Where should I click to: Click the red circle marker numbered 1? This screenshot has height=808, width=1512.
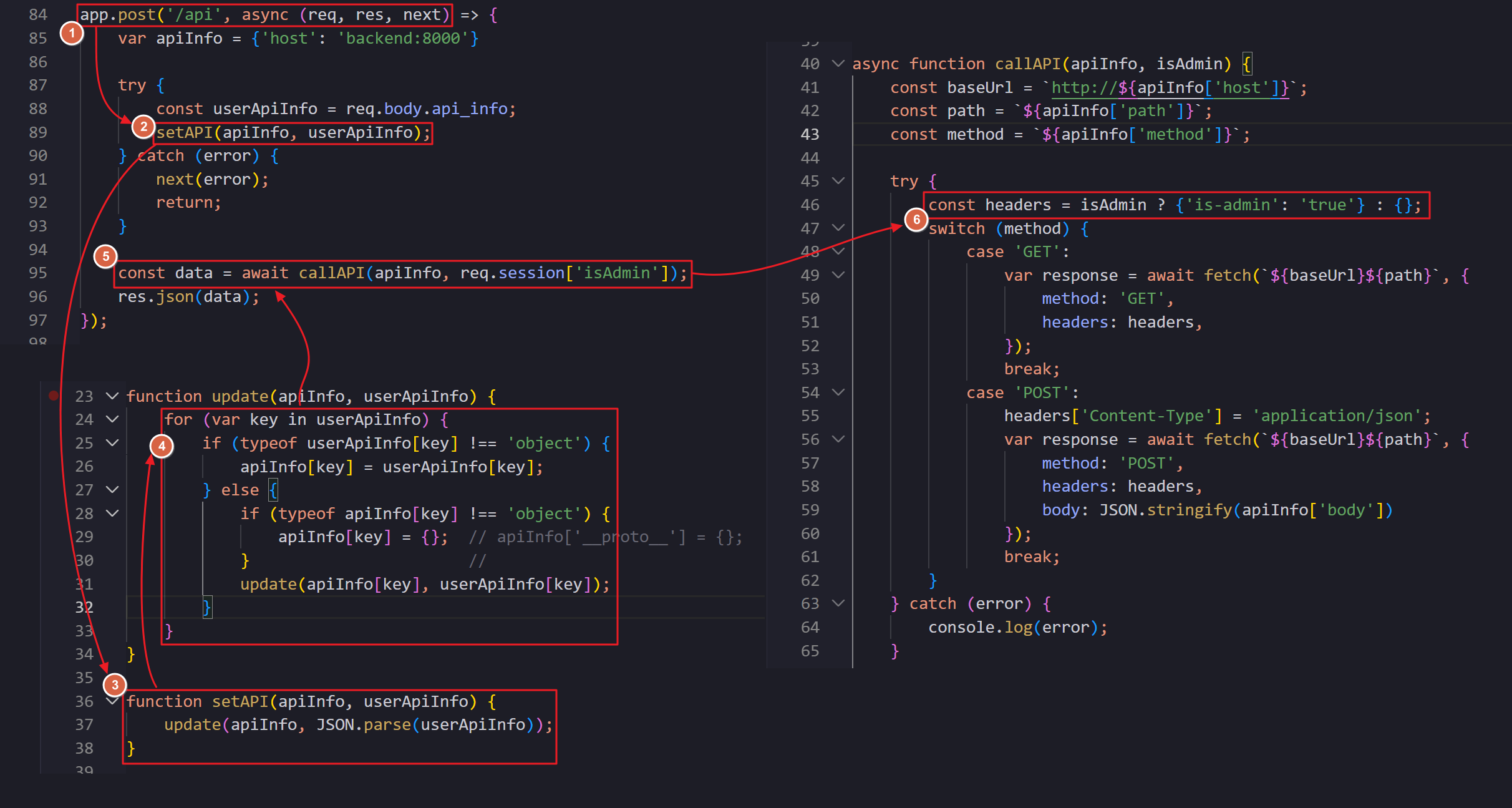click(72, 33)
